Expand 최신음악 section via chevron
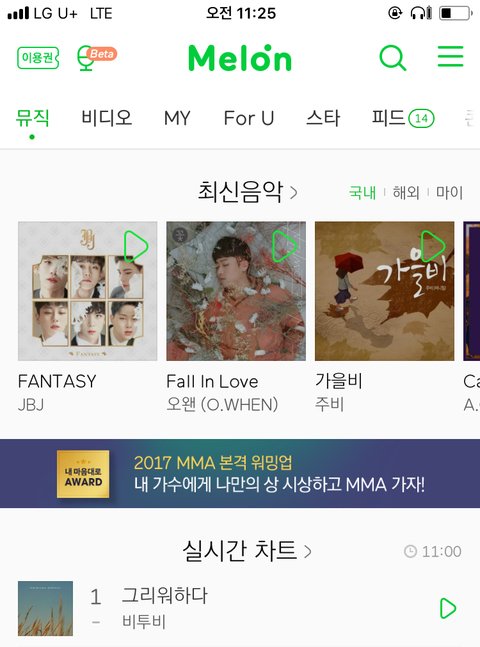Screen dimensions: 480x647 (x=293, y=193)
